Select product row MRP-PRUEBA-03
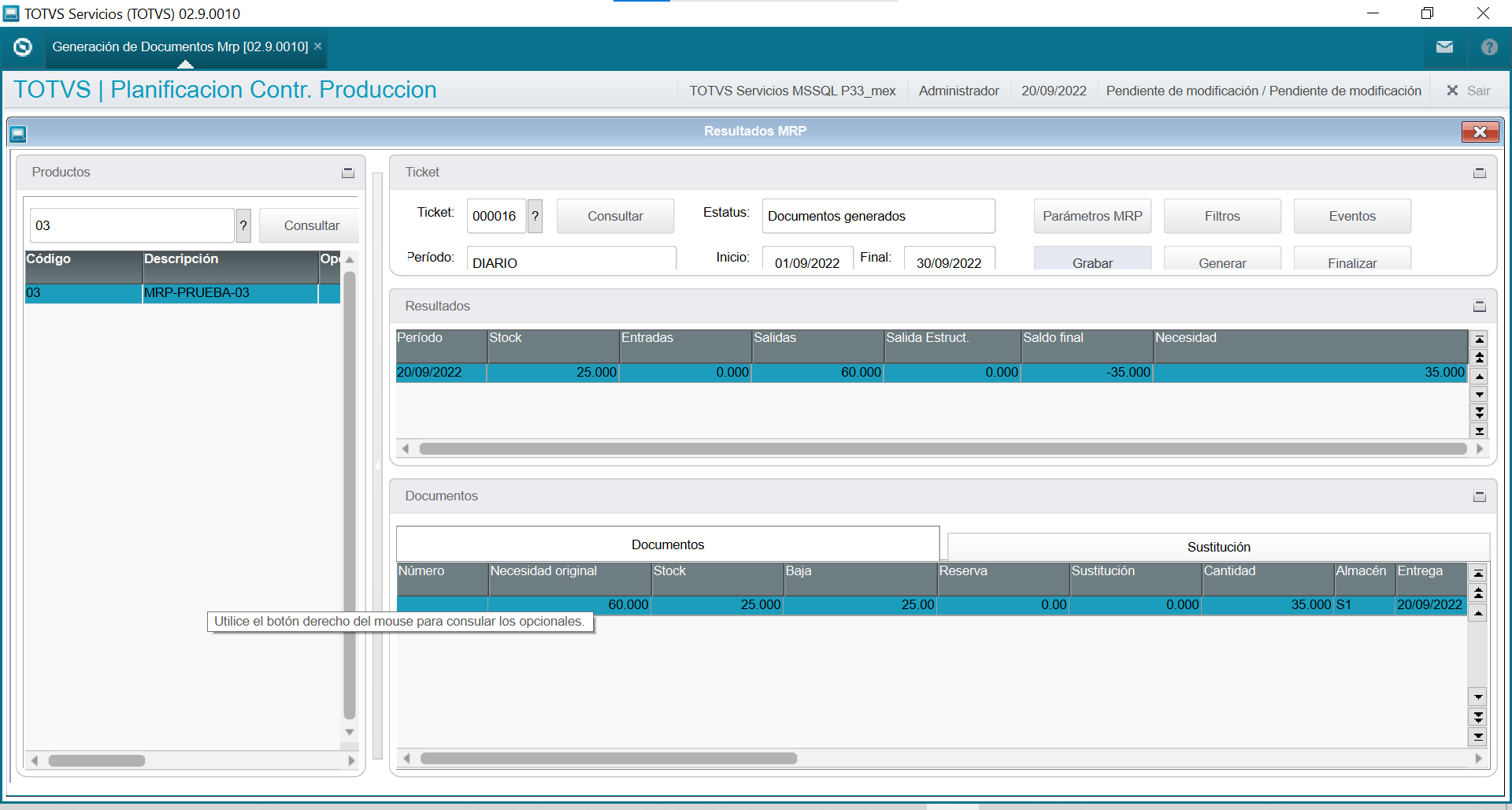Viewport: 1512px width, 810px height. pyautogui.click(x=183, y=293)
